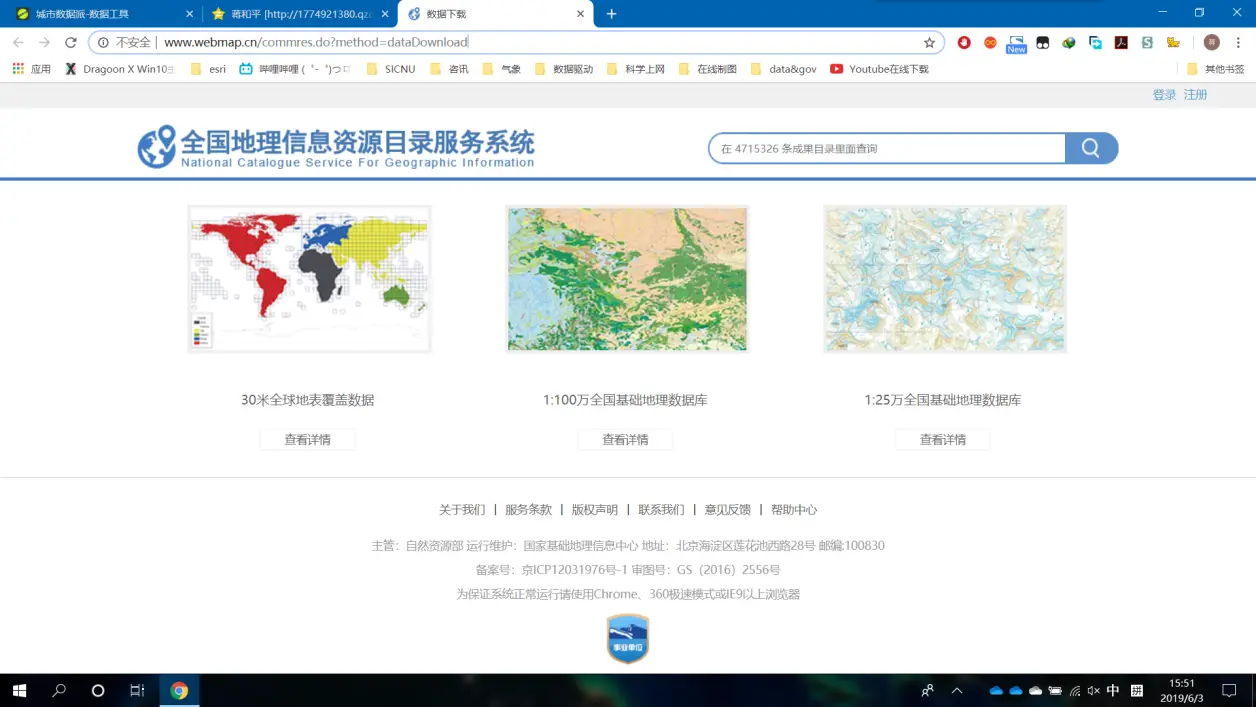
Task: Open the 科学上网 bookmark folder
Action: click(636, 69)
